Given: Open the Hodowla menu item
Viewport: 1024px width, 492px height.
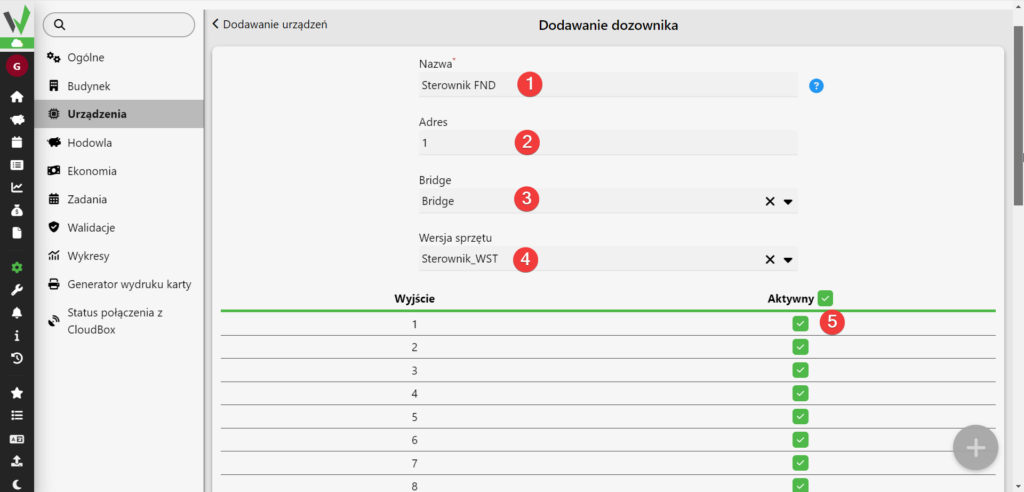Looking at the screenshot, I should click(x=89, y=143).
